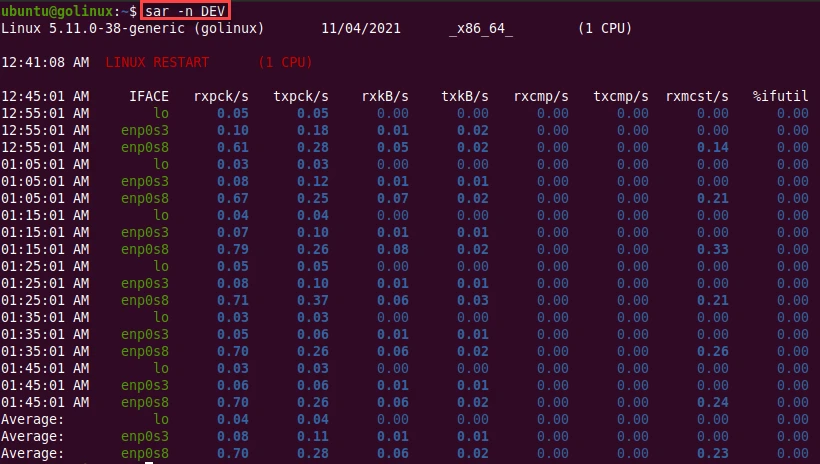This screenshot has height=464, width=820.
Task: Click 'enp0s8' in the last Average row
Action: [x=145, y=453]
